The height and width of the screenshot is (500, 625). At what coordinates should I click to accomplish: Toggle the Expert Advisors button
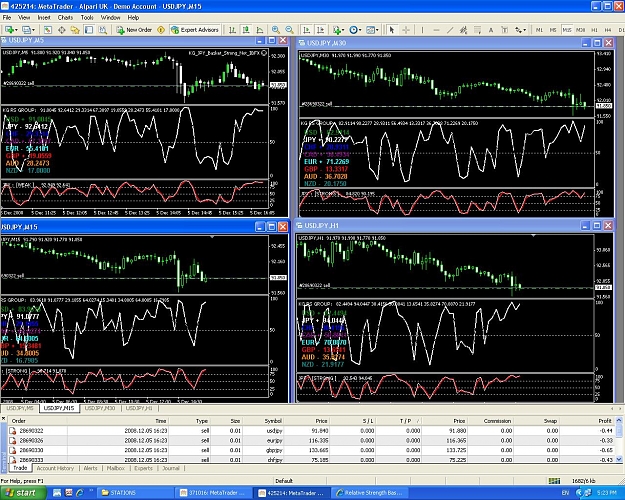tap(195, 30)
